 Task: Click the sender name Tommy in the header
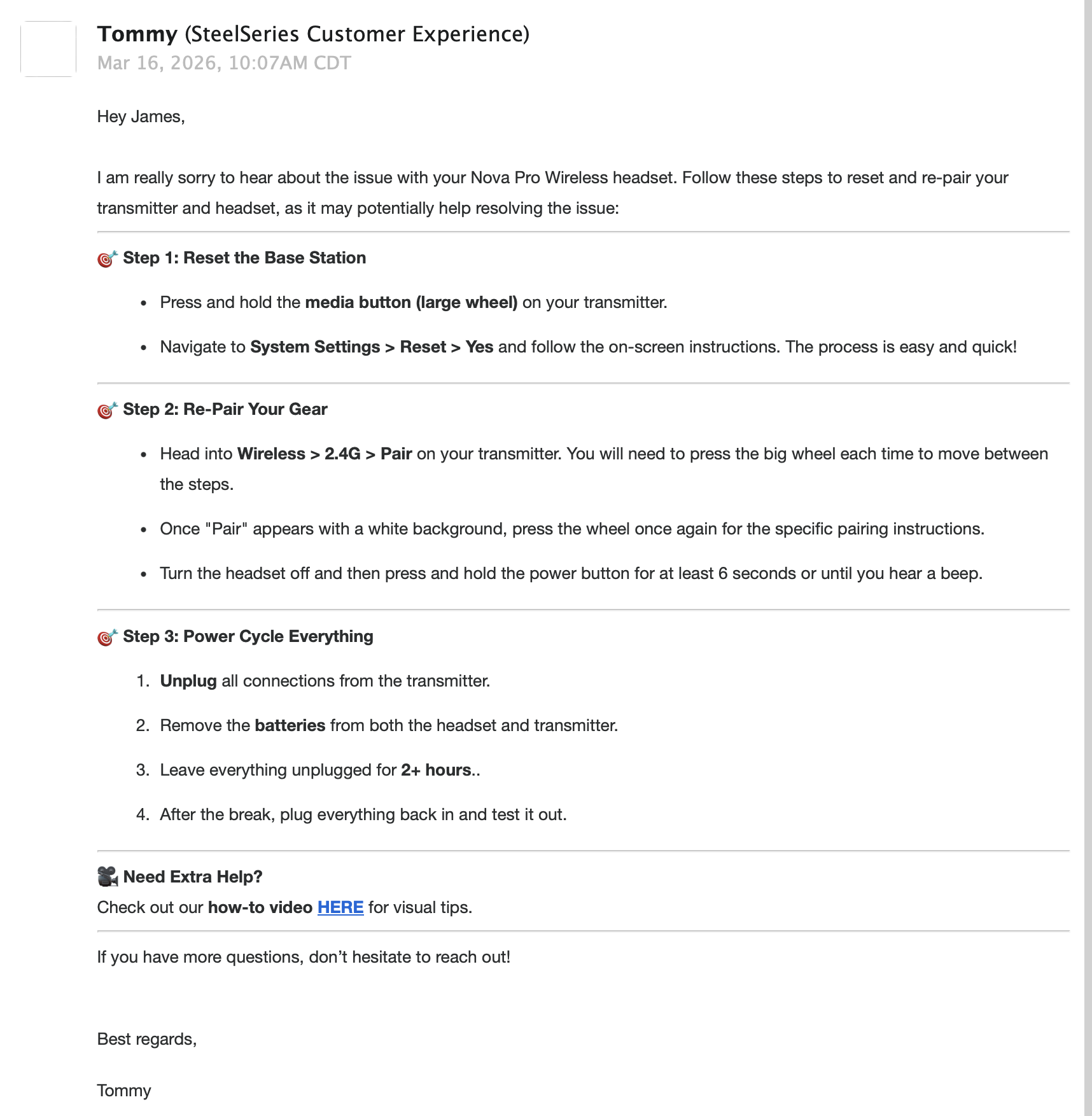pyautogui.click(x=137, y=34)
